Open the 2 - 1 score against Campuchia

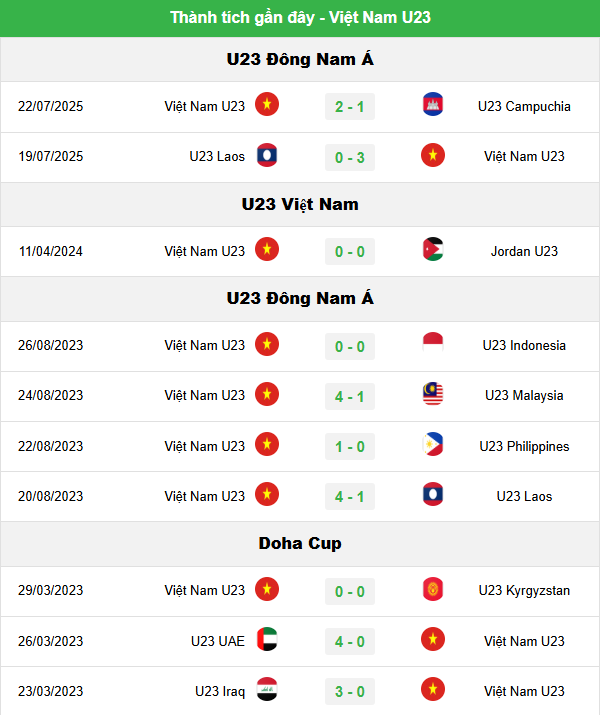(x=350, y=107)
